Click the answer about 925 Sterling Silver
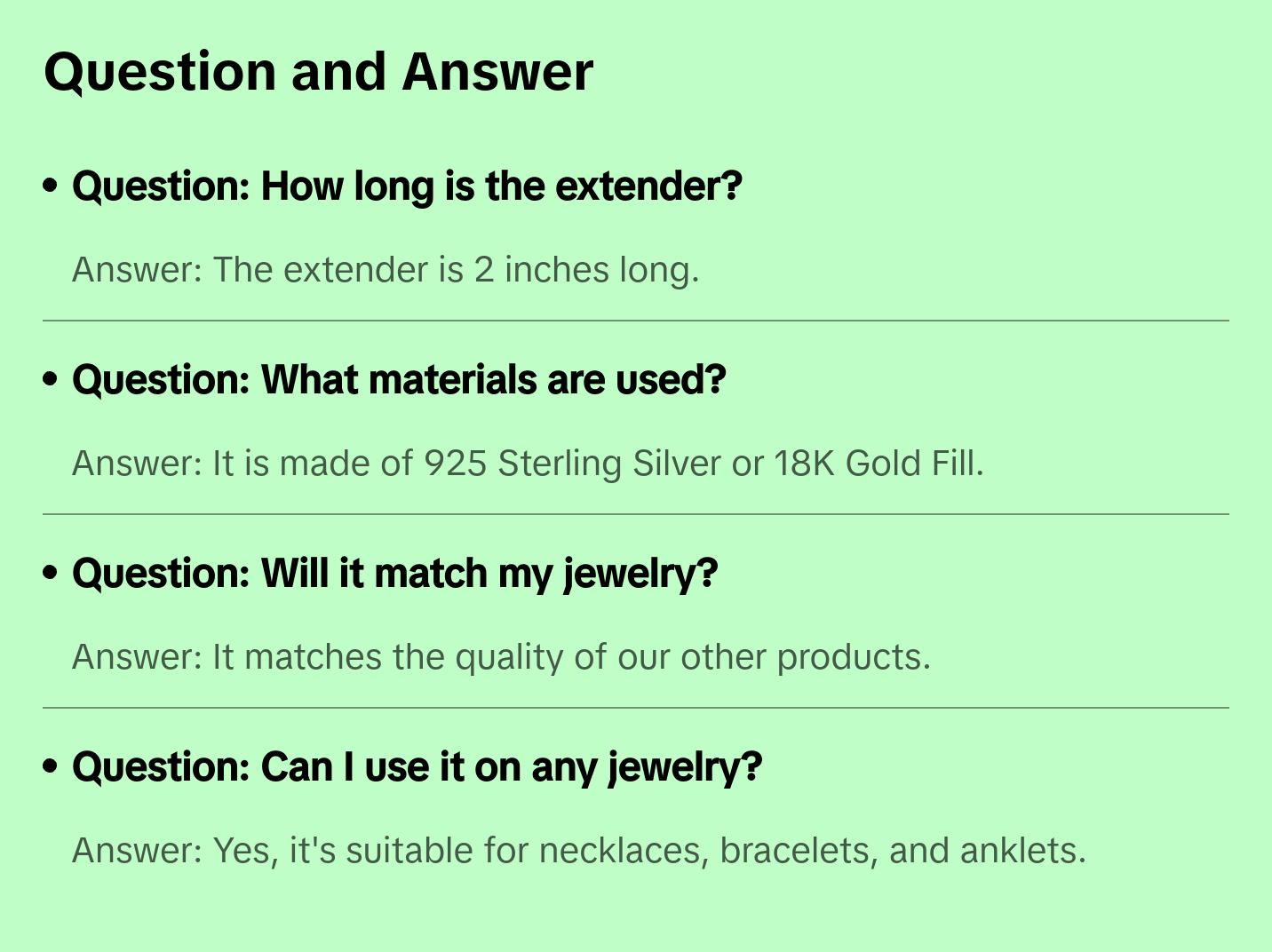Image resolution: width=1272 pixels, height=952 pixels. click(528, 464)
